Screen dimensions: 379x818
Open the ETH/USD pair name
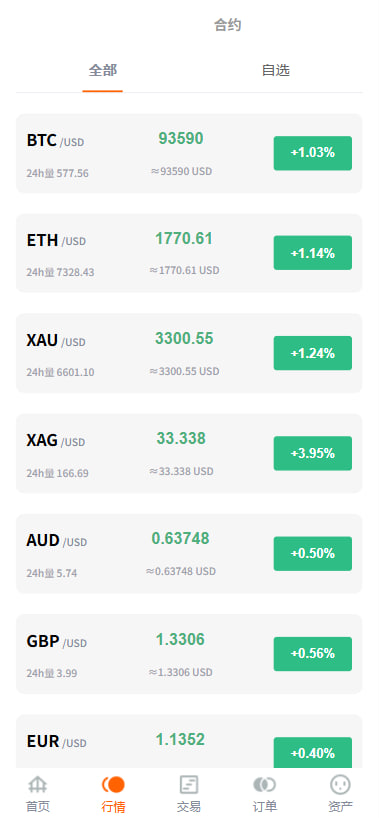(x=56, y=240)
